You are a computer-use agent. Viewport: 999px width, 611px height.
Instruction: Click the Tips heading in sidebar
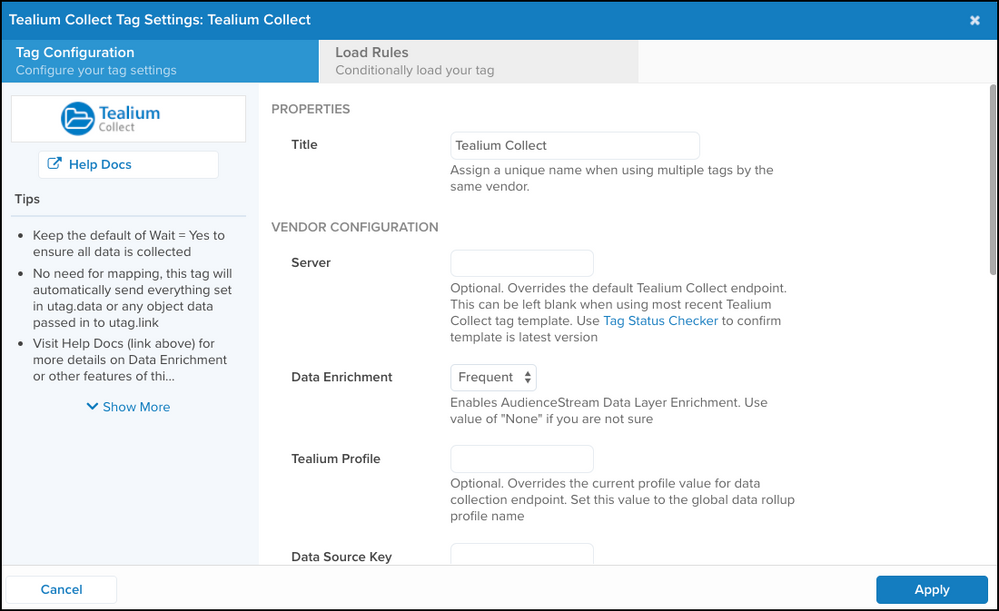coord(27,199)
